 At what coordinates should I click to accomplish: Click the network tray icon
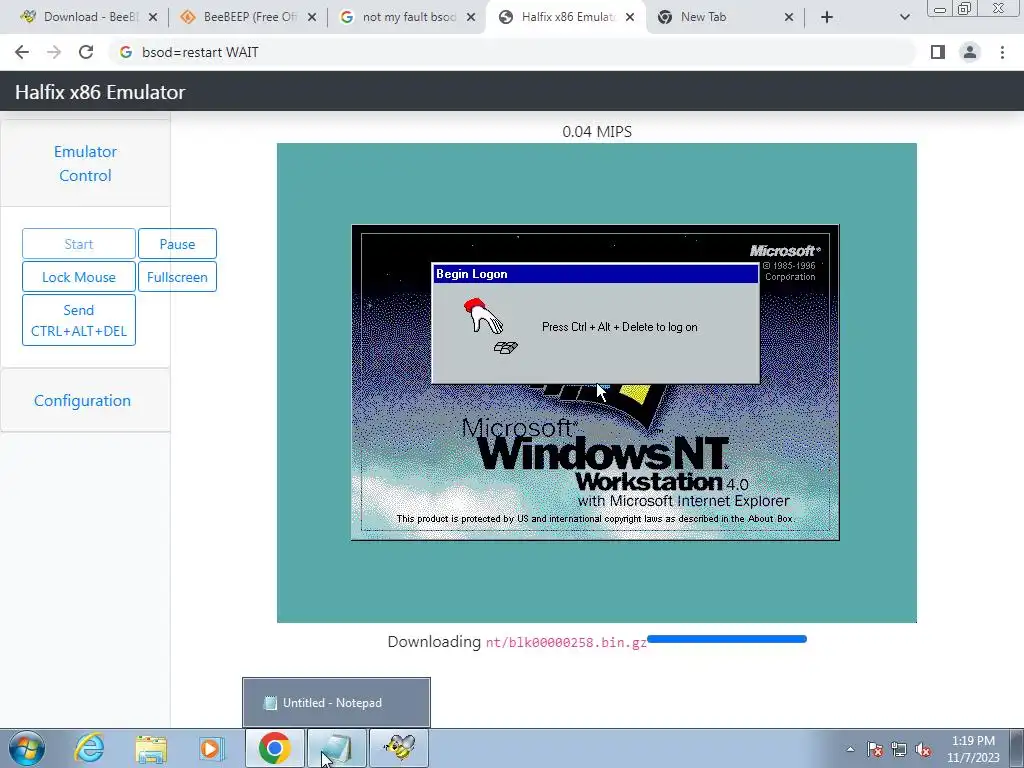[x=899, y=749]
